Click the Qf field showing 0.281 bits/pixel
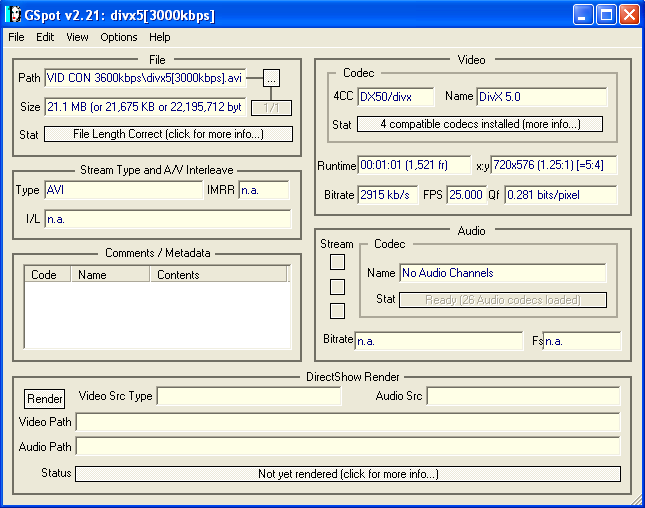This screenshot has width=645, height=508. (561, 195)
